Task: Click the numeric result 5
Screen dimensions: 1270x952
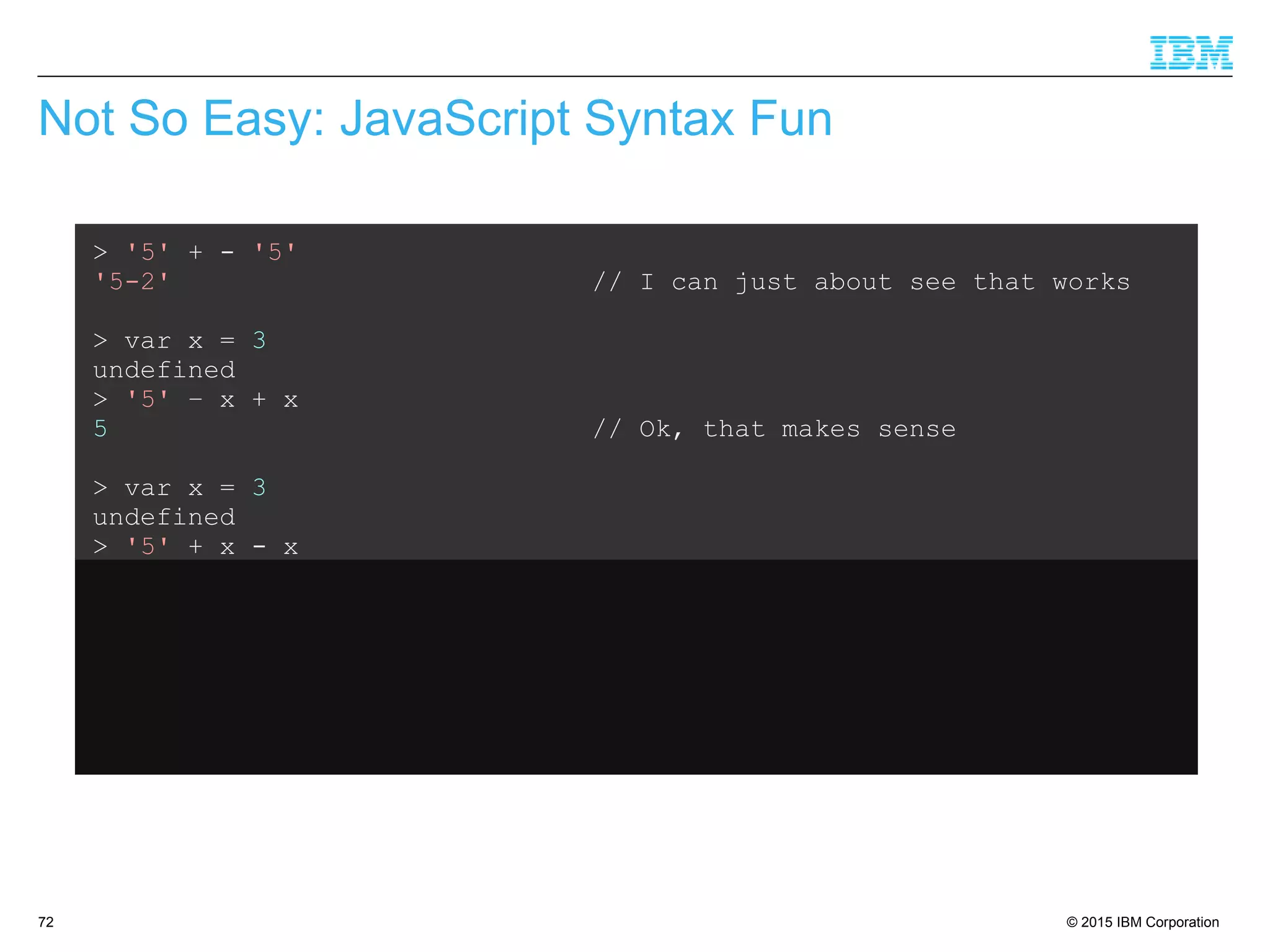Action: 100,429
